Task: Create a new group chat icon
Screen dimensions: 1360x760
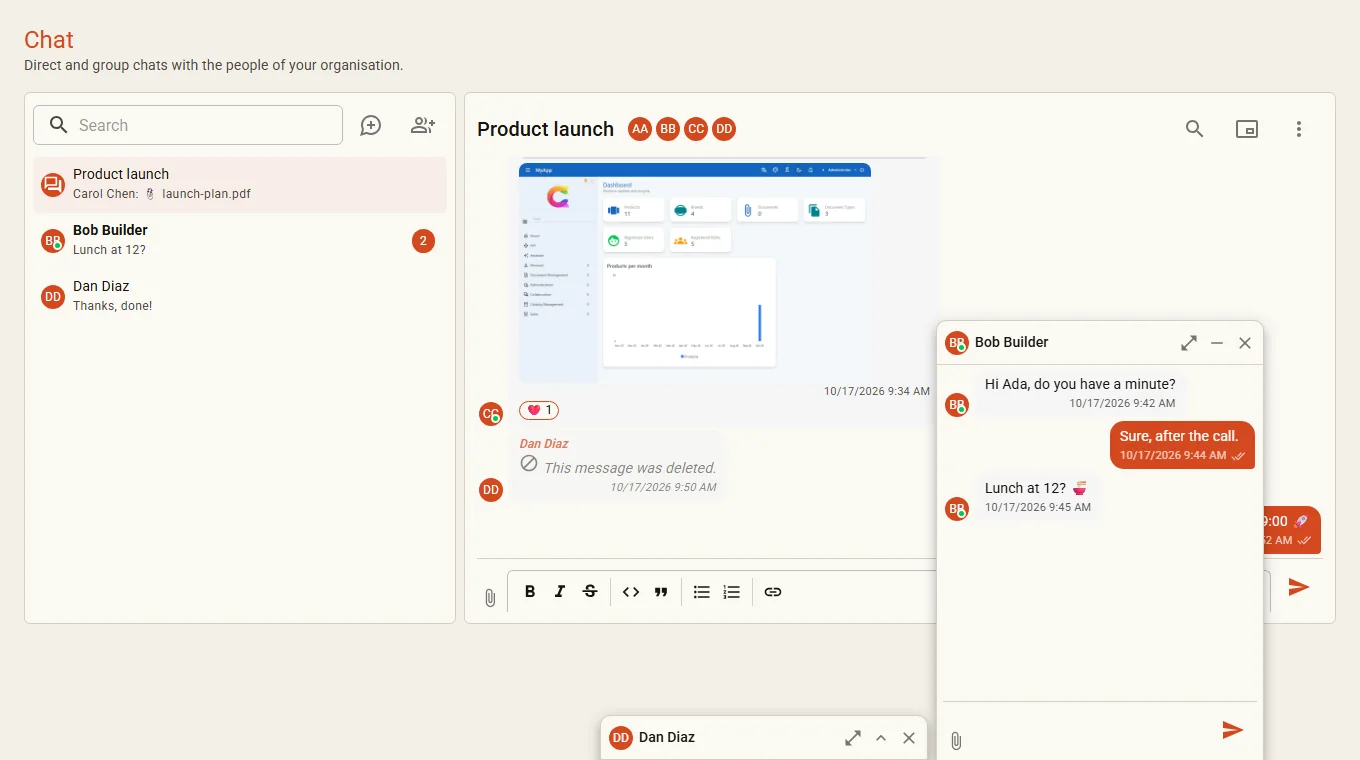Action: [423, 125]
